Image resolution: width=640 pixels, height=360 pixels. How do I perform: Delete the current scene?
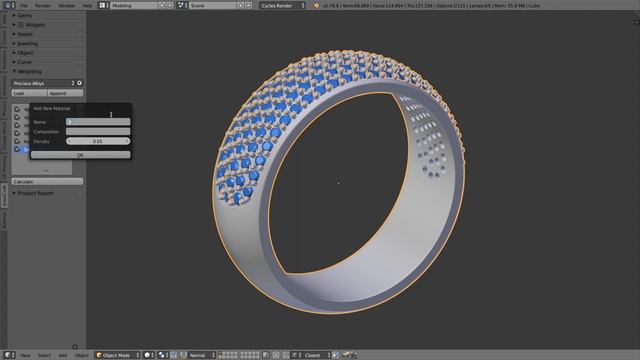click(249, 5)
